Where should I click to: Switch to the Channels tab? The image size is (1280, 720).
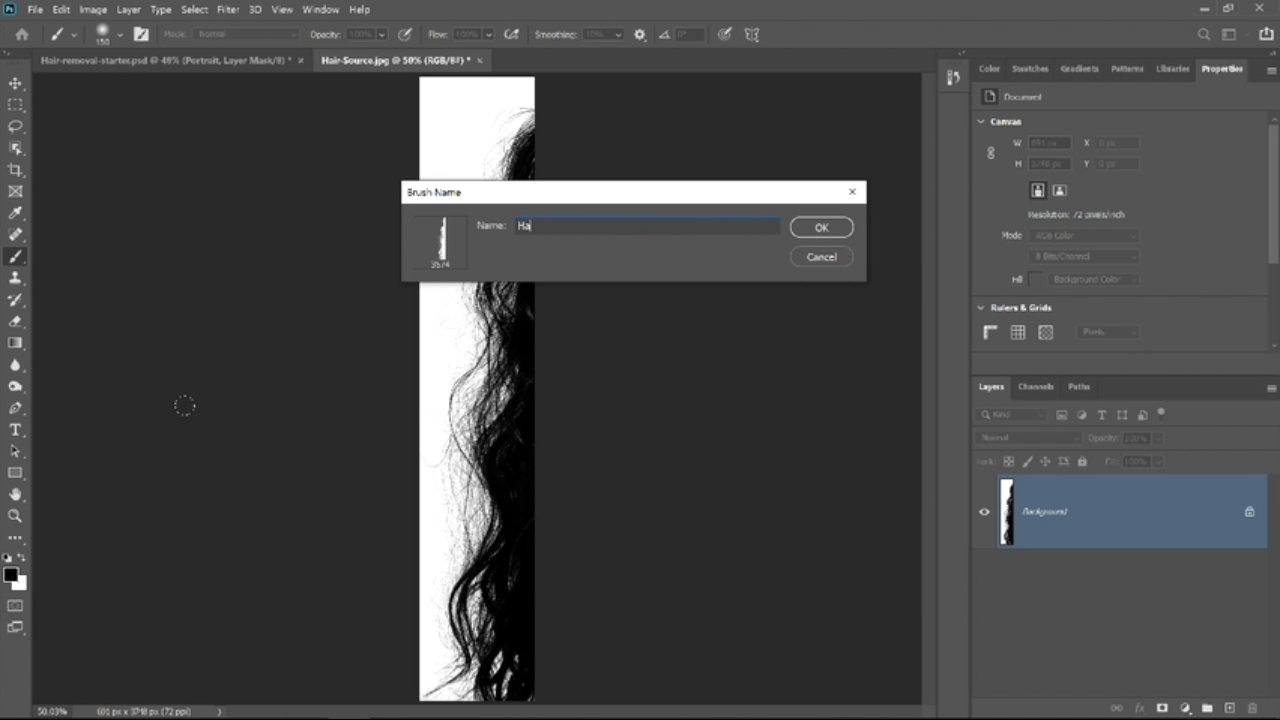click(1035, 387)
